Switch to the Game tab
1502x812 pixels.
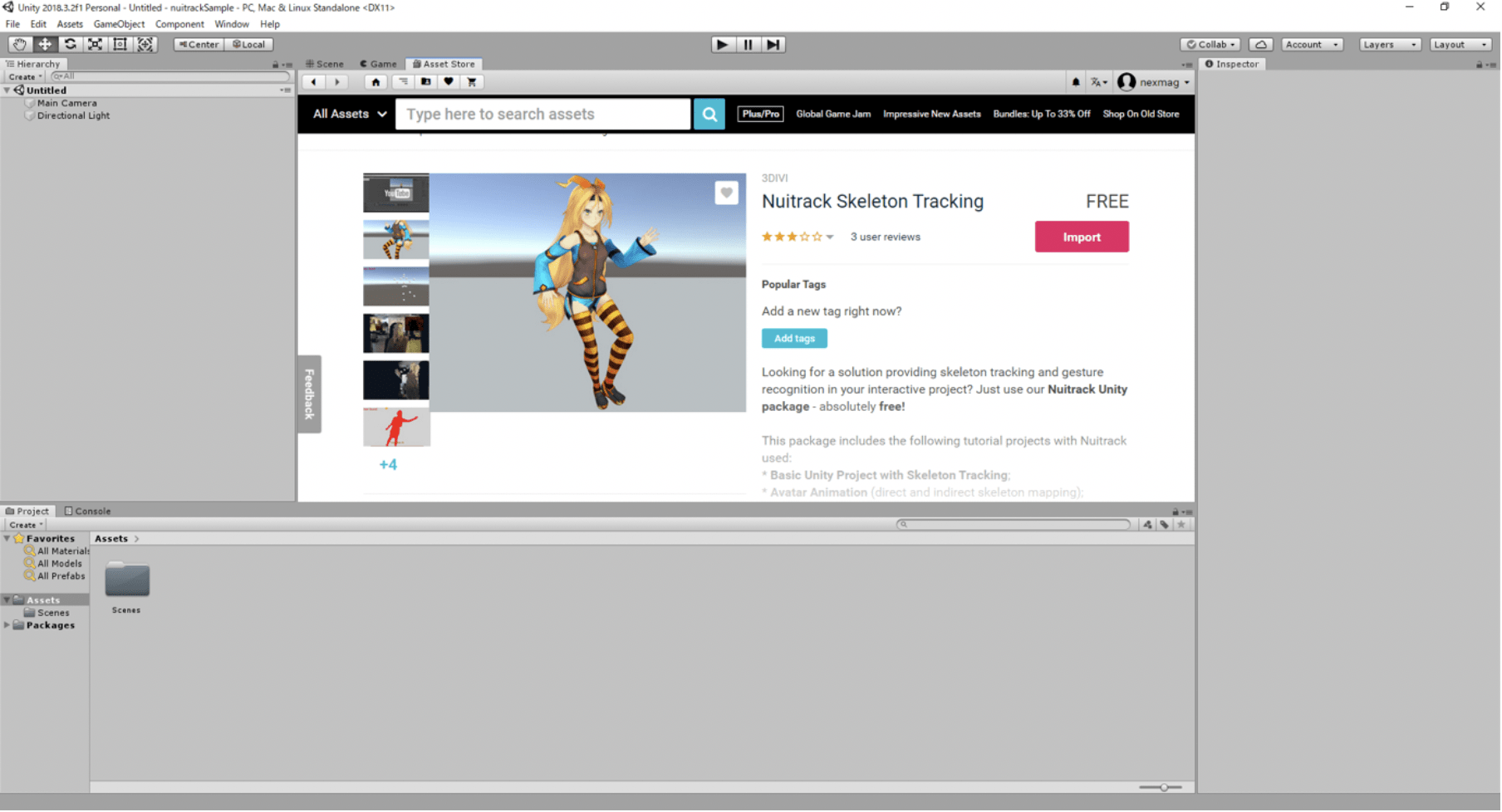pos(378,64)
